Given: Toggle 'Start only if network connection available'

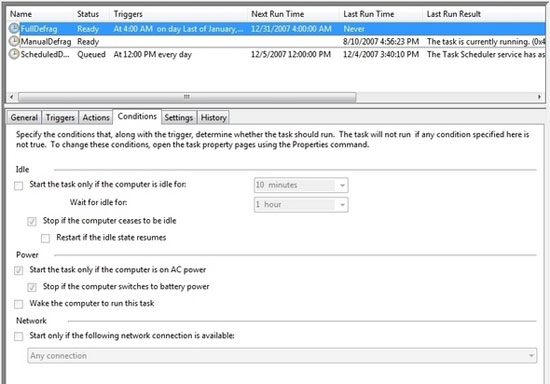Looking at the screenshot, I should tap(19, 337).
